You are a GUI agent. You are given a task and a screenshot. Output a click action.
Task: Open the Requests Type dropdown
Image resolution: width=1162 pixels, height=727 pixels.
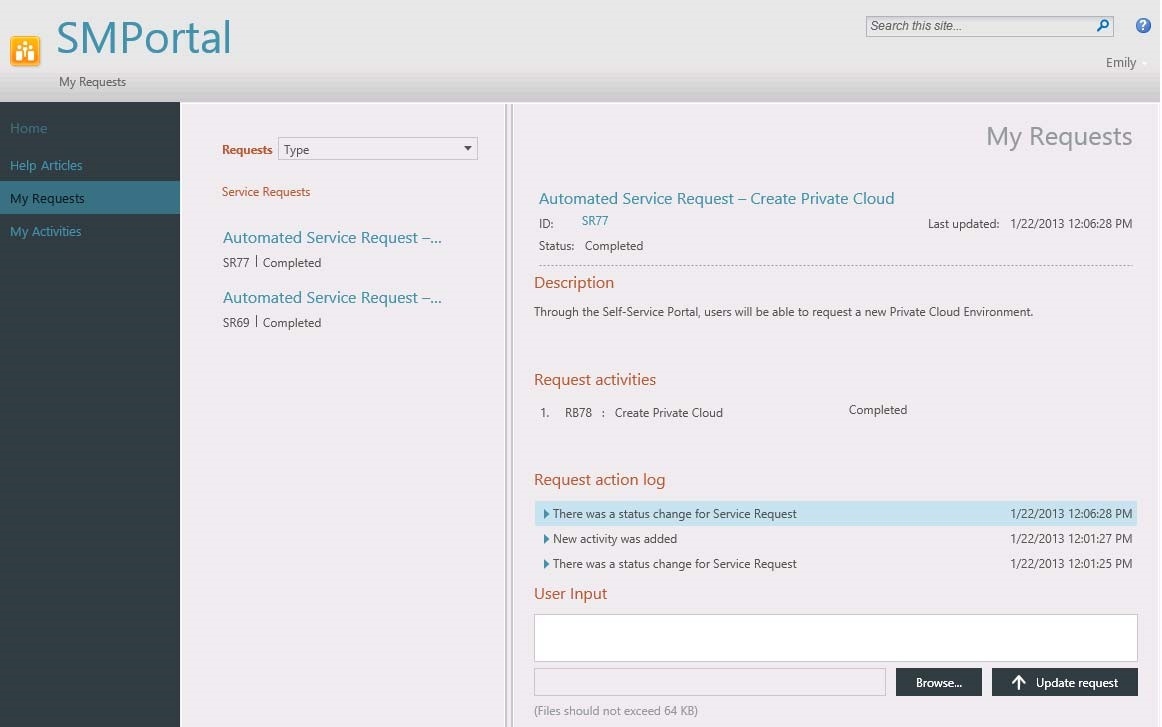pos(377,149)
